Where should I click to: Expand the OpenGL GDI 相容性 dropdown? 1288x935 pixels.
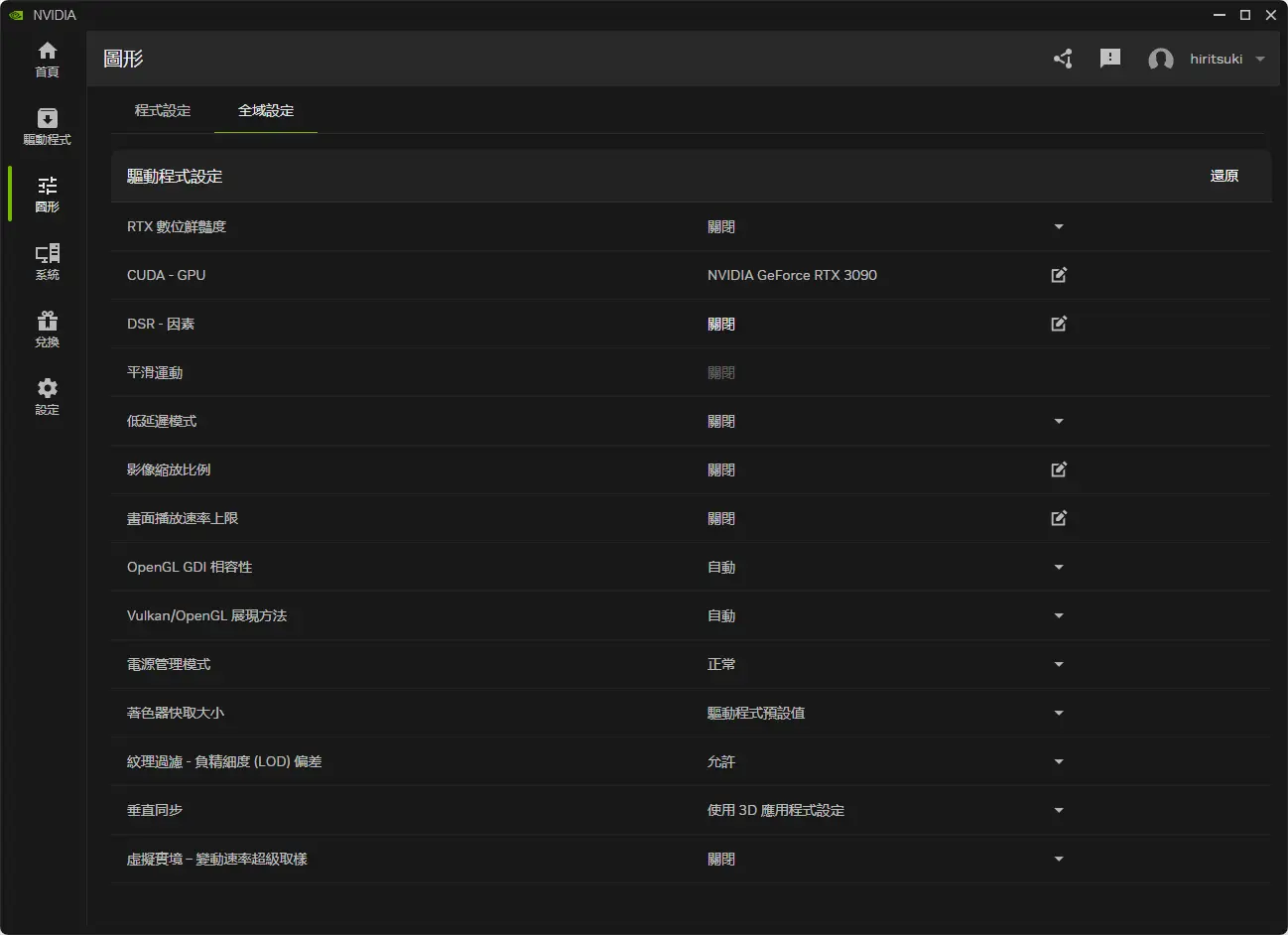(1059, 568)
